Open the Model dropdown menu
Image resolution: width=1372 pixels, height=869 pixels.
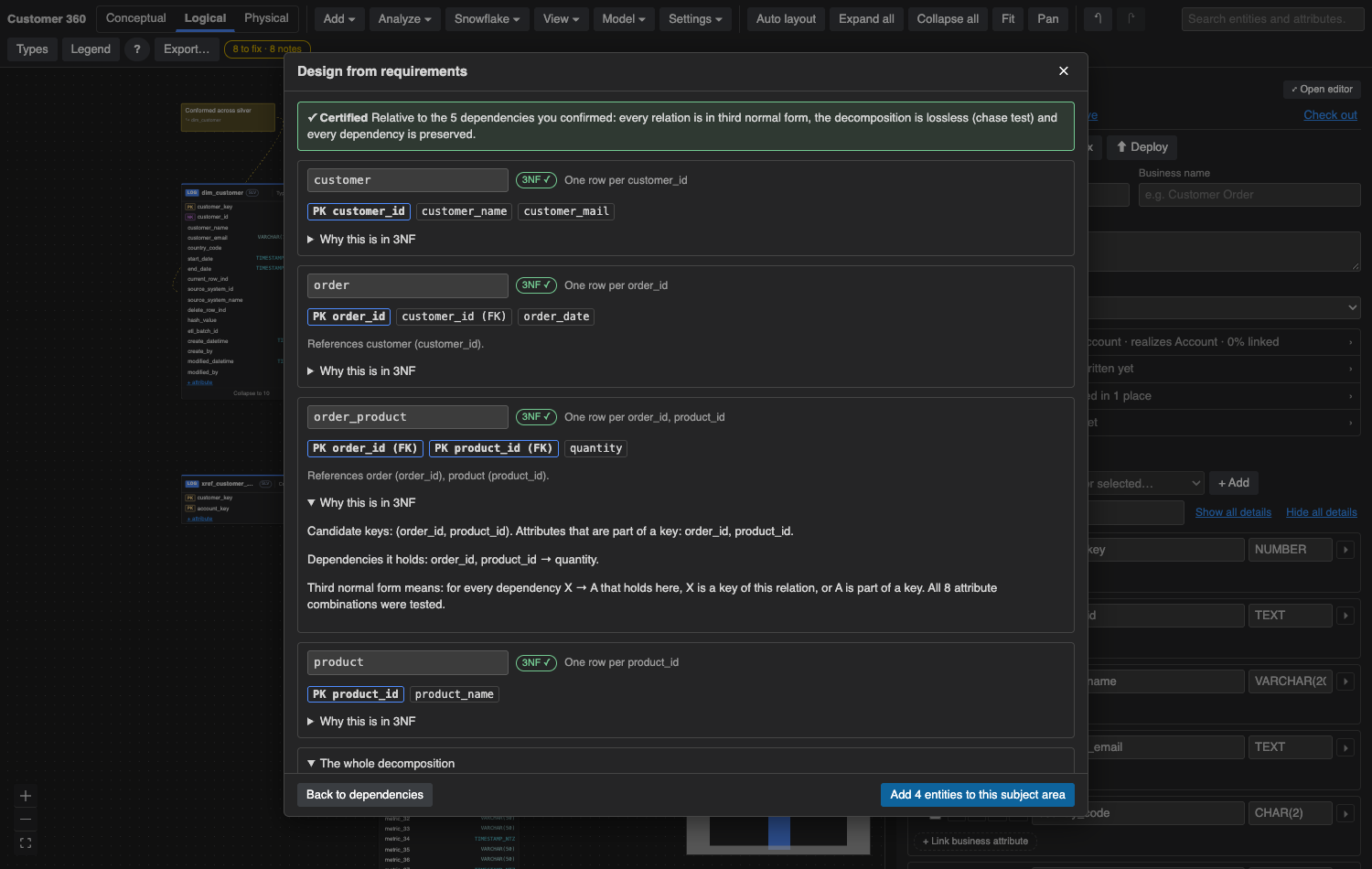[624, 19]
